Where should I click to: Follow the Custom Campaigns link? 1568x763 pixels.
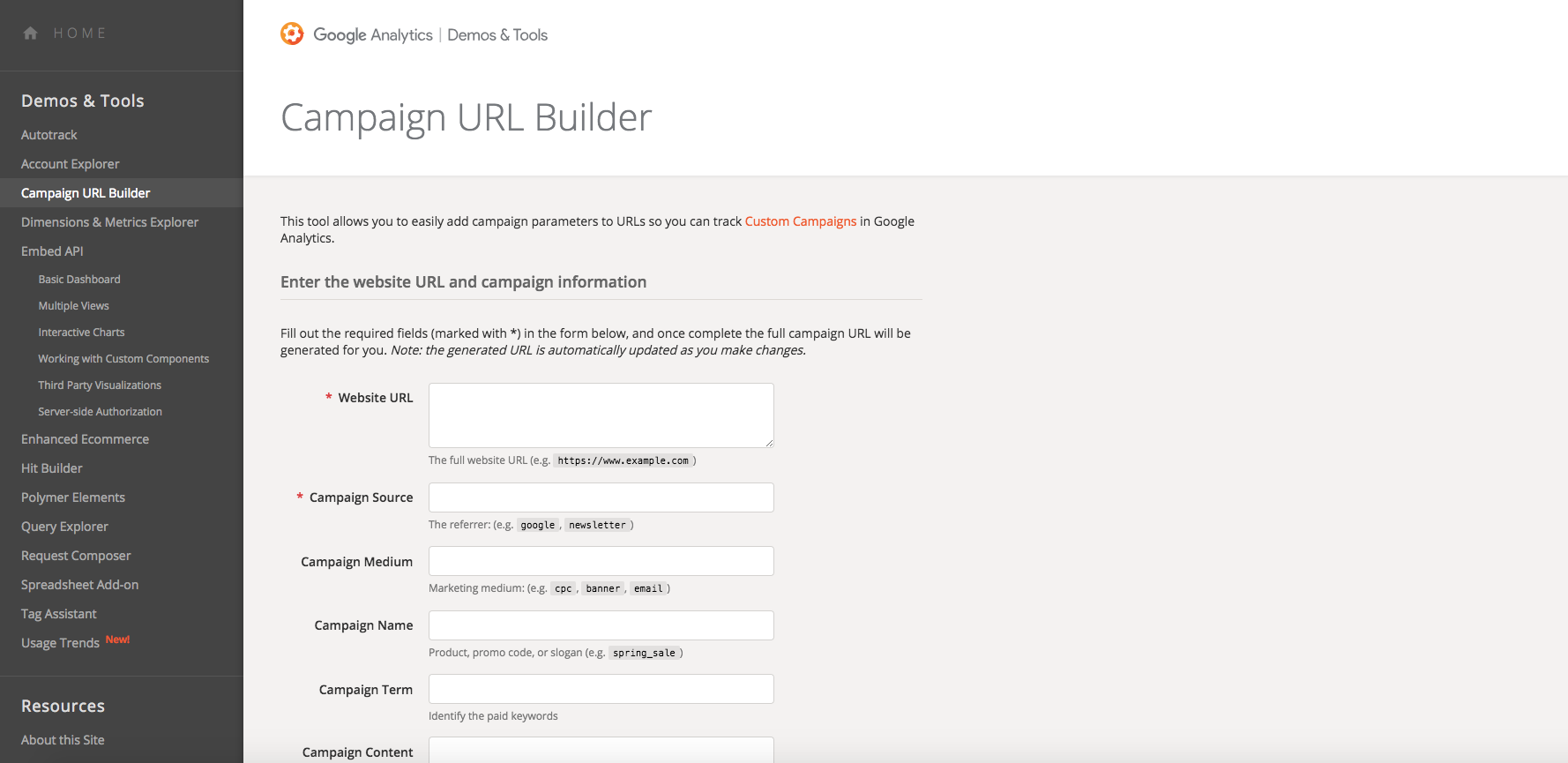click(x=801, y=221)
